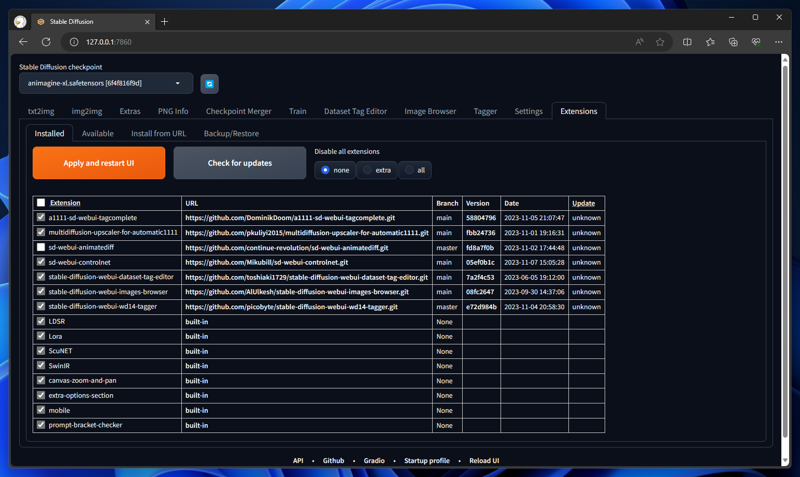The height and width of the screenshot is (477, 800).
Task: Open a new browser tab
Action: click(164, 21)
